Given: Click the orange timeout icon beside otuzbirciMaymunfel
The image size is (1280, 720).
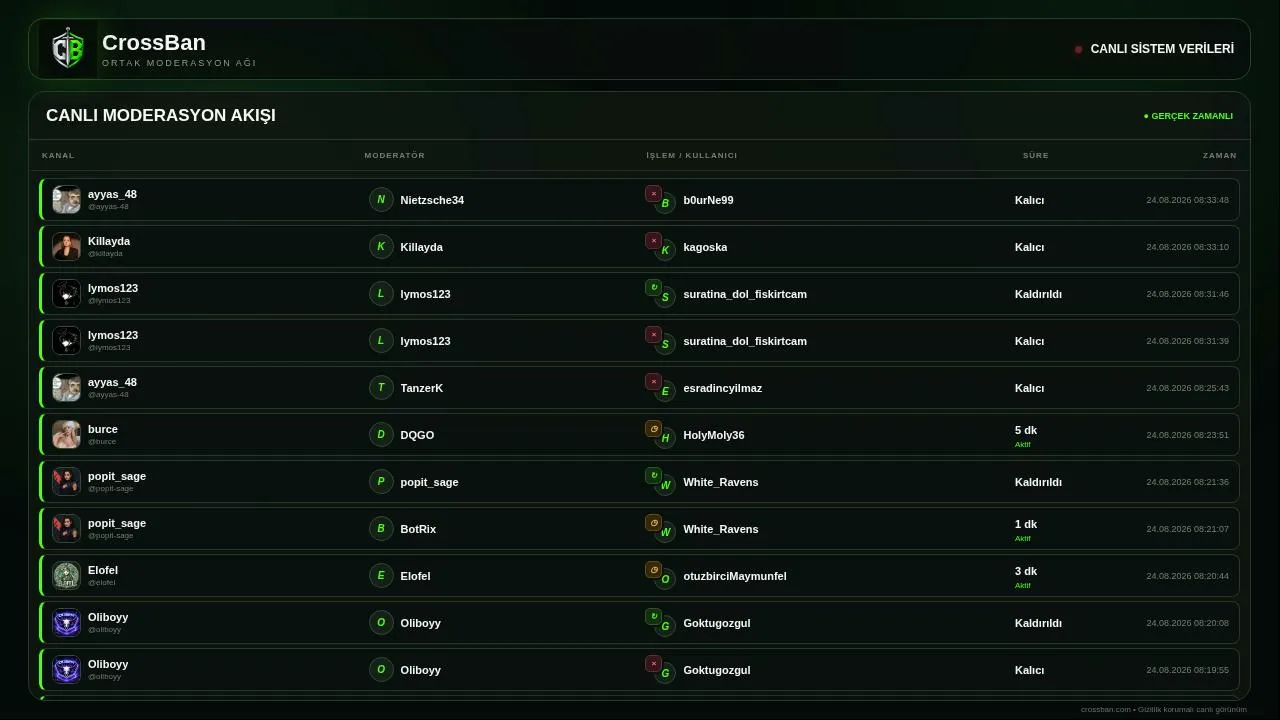Looking at the screenshot, I should pos(653,570).
